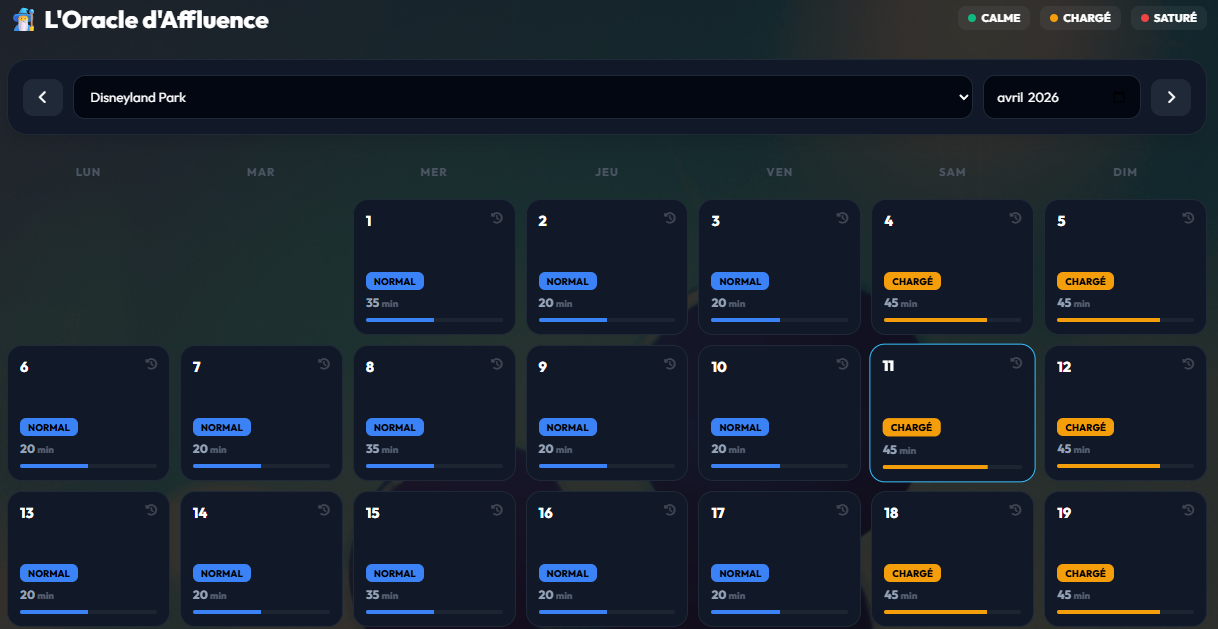
Task: Click history icon on day 15
Action: coord(497,510)
